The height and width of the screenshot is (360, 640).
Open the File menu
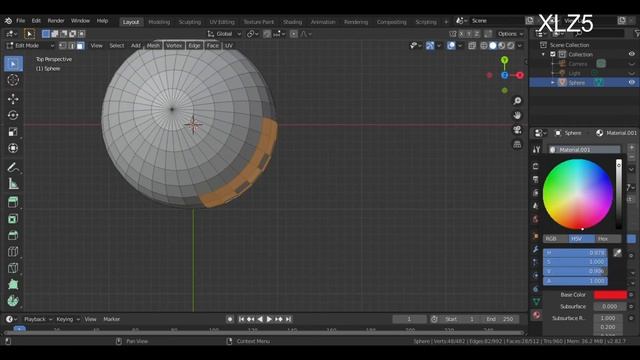(x=20, y=21)
